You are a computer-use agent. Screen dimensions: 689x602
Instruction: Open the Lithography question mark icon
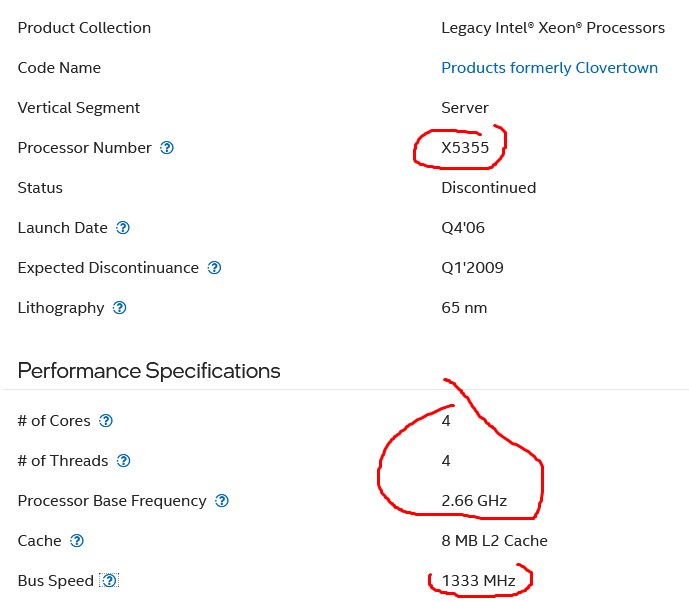(x=120, y=308)
